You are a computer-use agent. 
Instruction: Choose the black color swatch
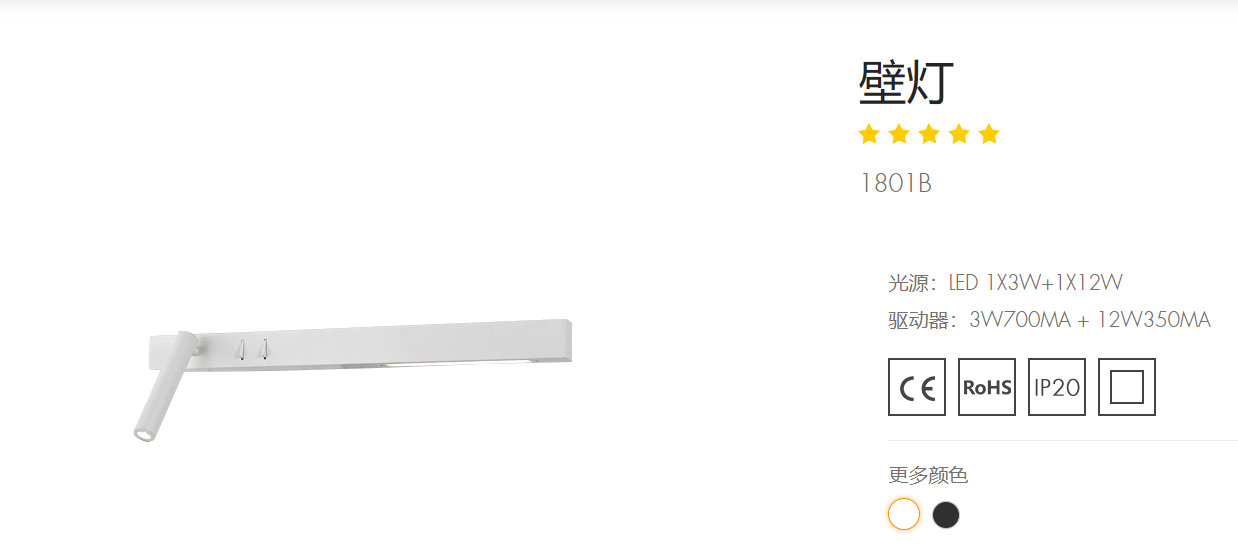(946, 515)
